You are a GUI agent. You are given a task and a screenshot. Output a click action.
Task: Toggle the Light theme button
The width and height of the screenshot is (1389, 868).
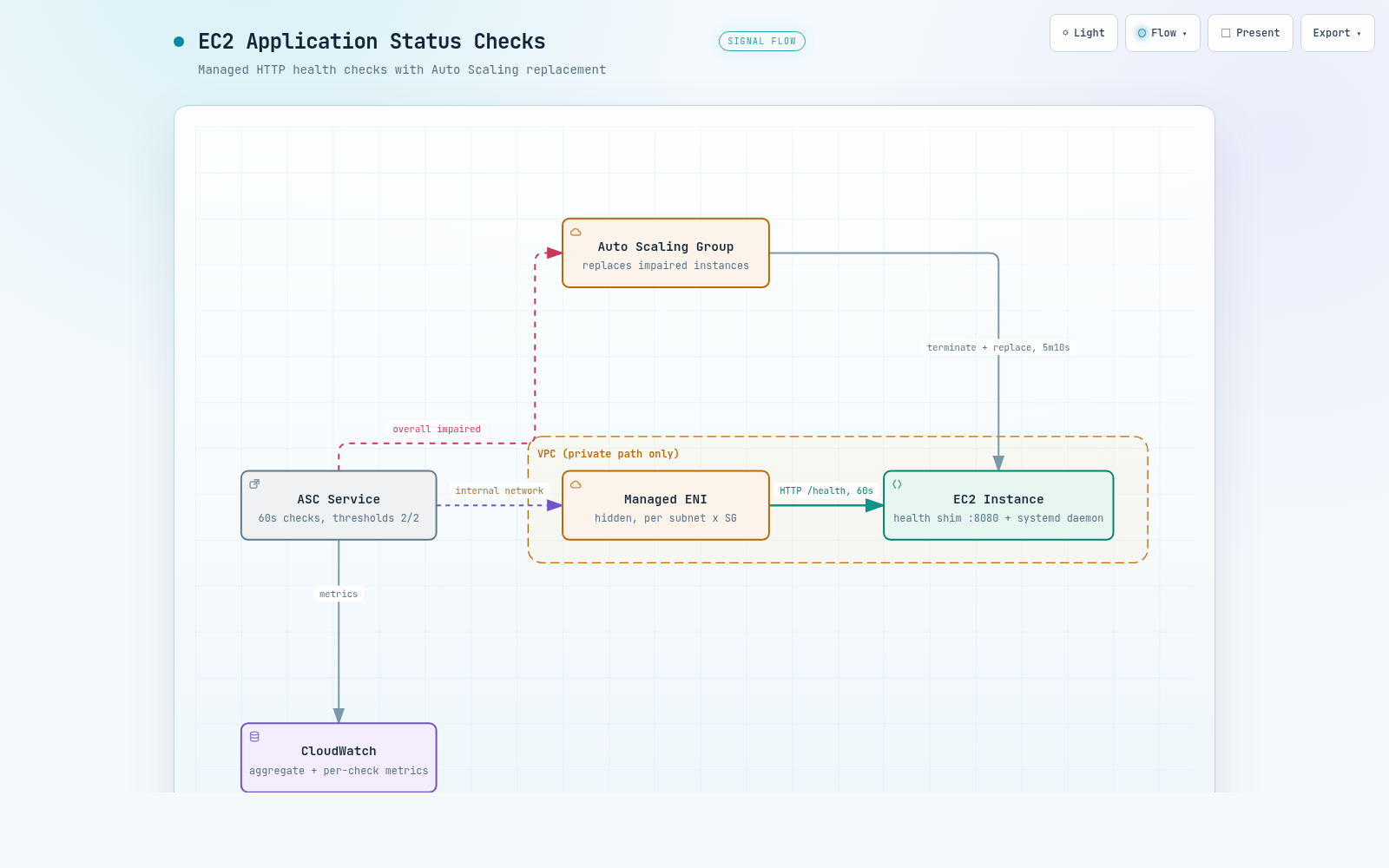click(x=1083, y=33)
